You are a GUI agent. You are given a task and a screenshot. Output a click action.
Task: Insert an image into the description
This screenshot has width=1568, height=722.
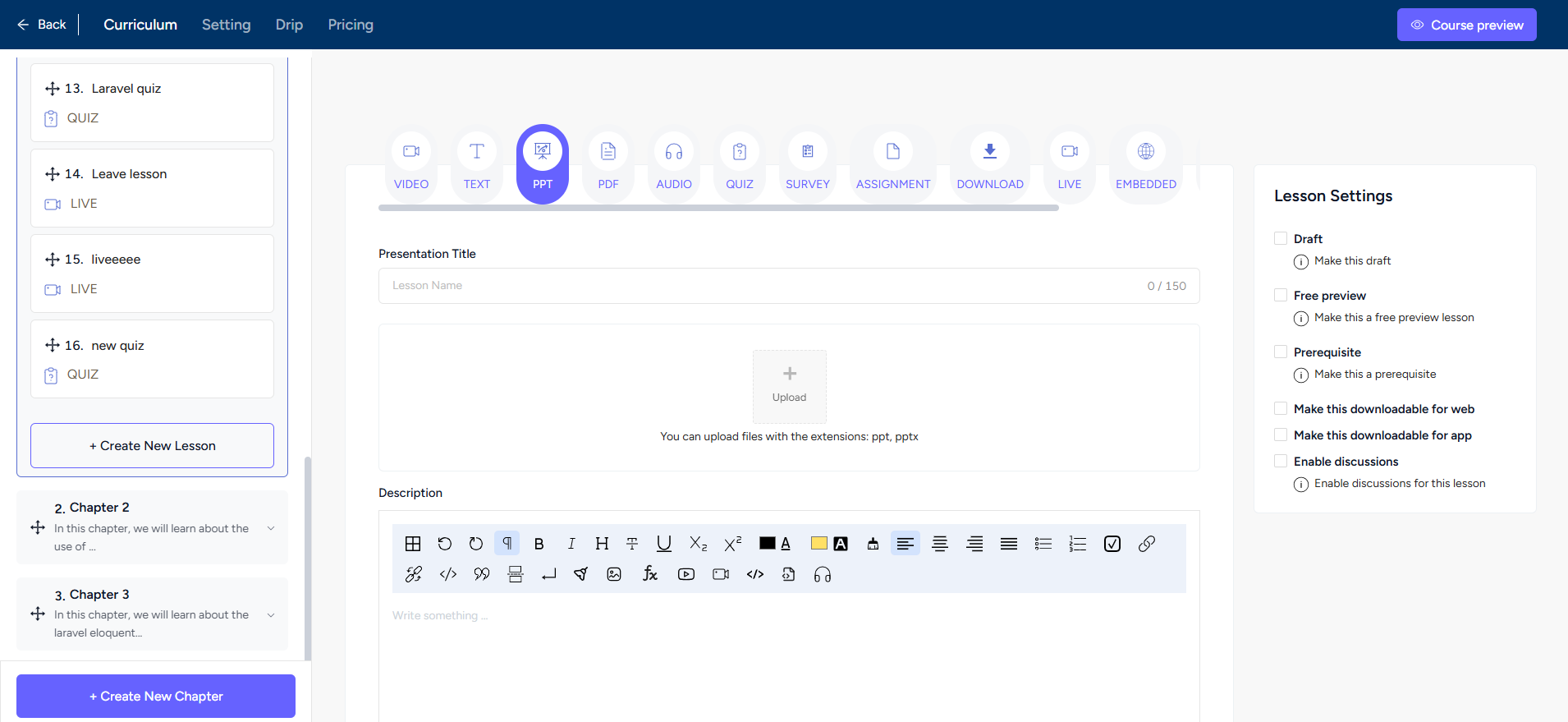pos(614,574)
